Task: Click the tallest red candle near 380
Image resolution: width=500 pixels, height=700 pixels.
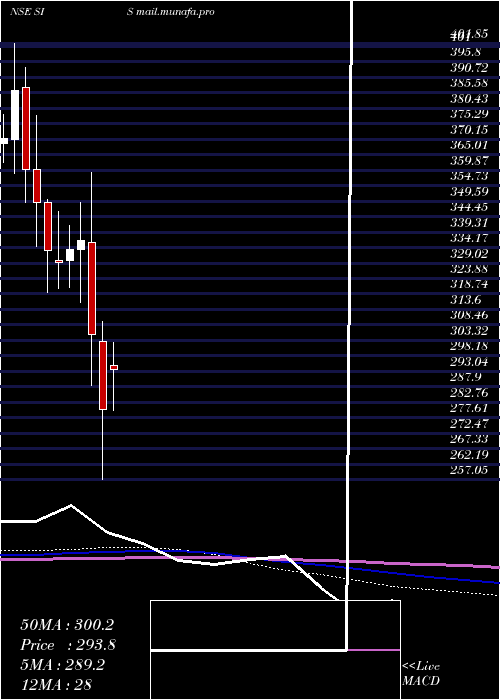Action: coord(26,129)
